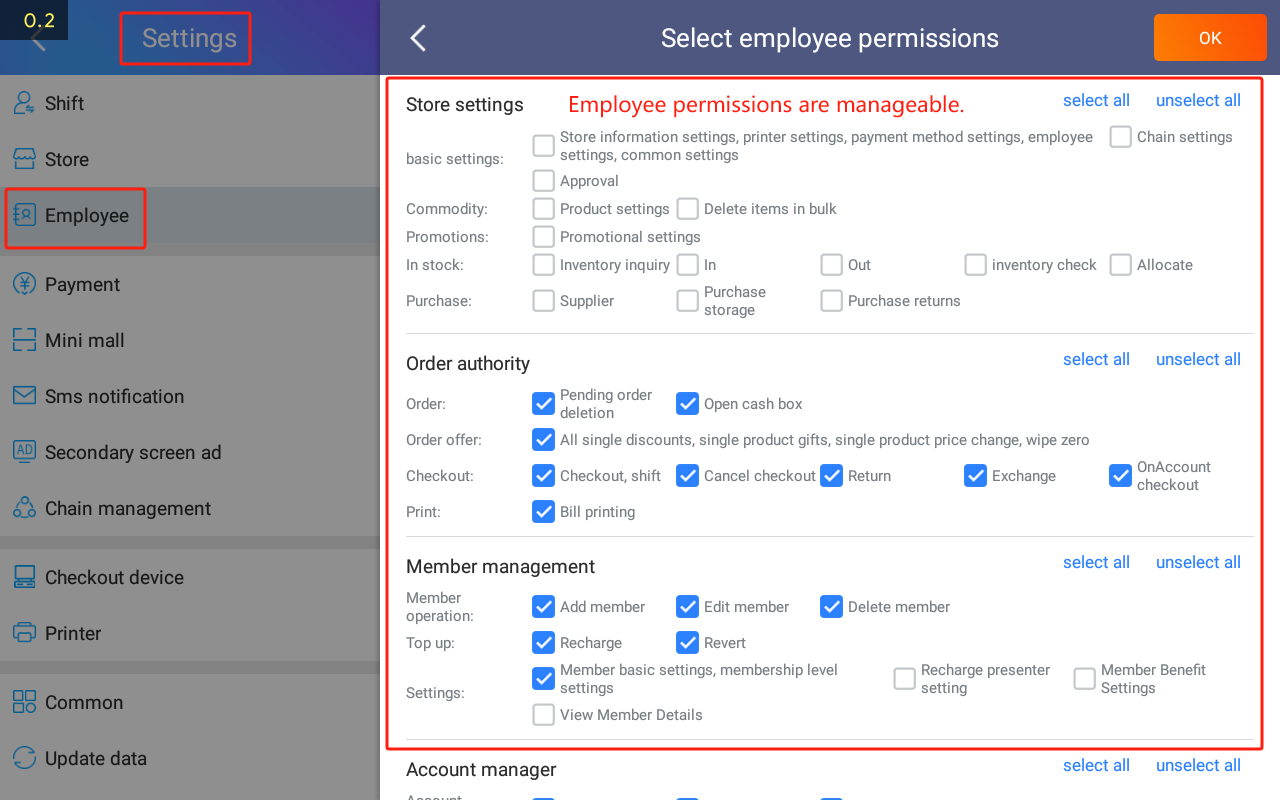This screenshot has height=800, width=1280.
Task: Open the Sms notification envelope icon
Action: pyautogui.click(x=25, y=396)
